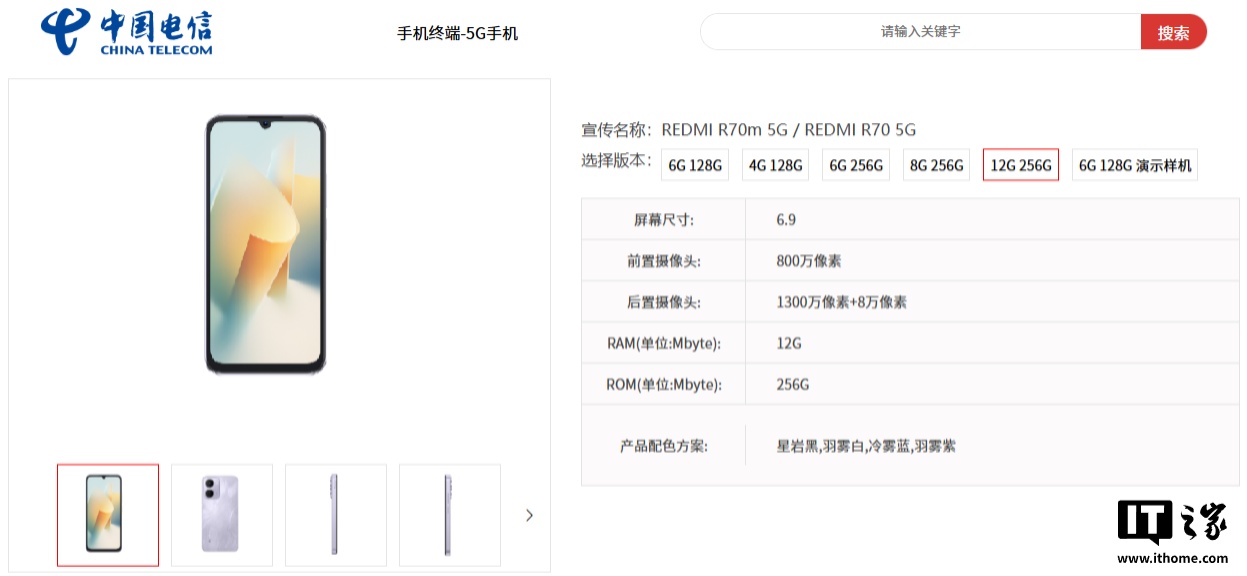
Task: Choose the 4G 128G version
Action: (x=775, y=165)
